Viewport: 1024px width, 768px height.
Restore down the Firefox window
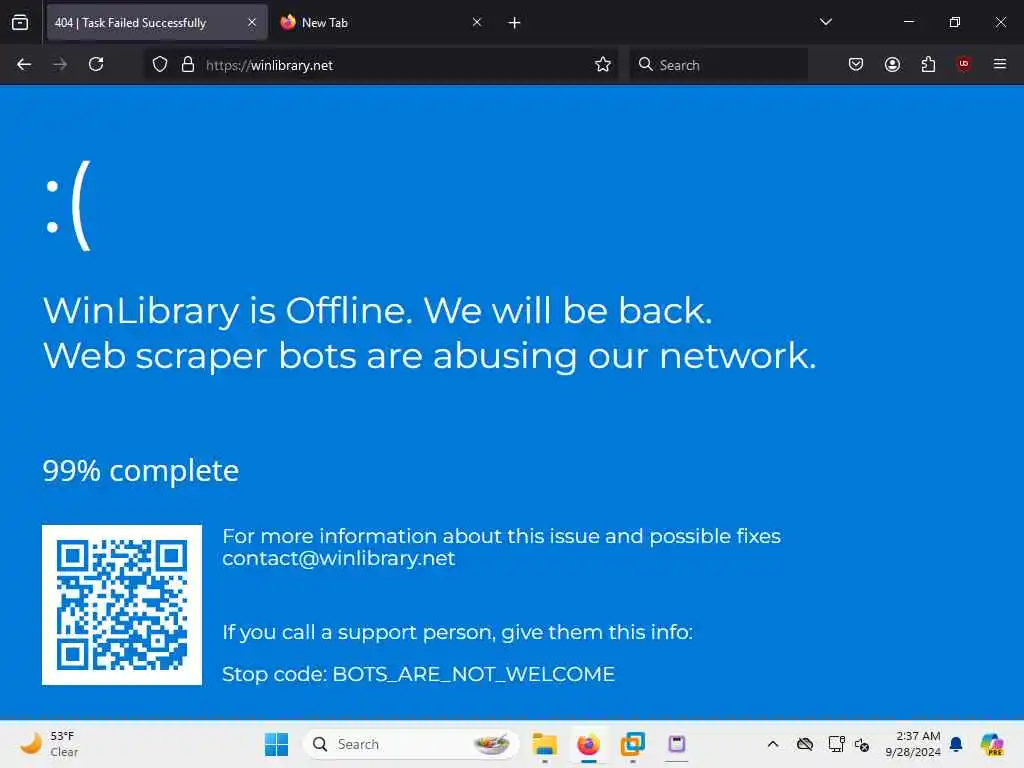pyautogui.click(x=955, y=22)
